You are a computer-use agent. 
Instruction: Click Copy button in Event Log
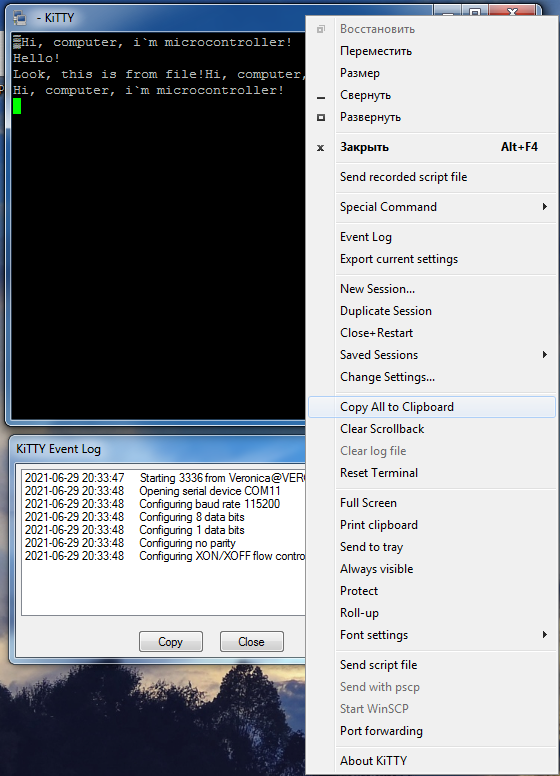click(x=171, y=641)
